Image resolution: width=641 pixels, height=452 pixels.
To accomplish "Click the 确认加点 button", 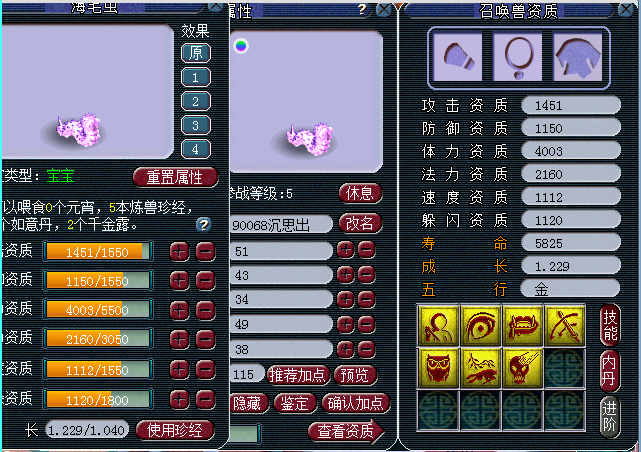I will point(356,403).
